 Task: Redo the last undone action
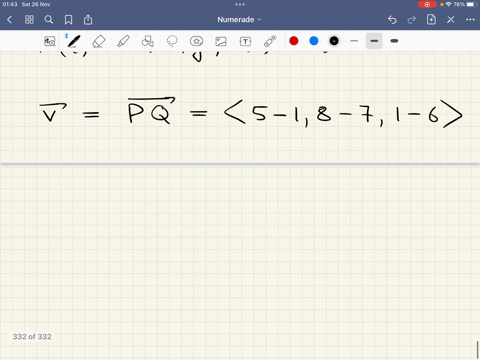click(x=412, y=20)
